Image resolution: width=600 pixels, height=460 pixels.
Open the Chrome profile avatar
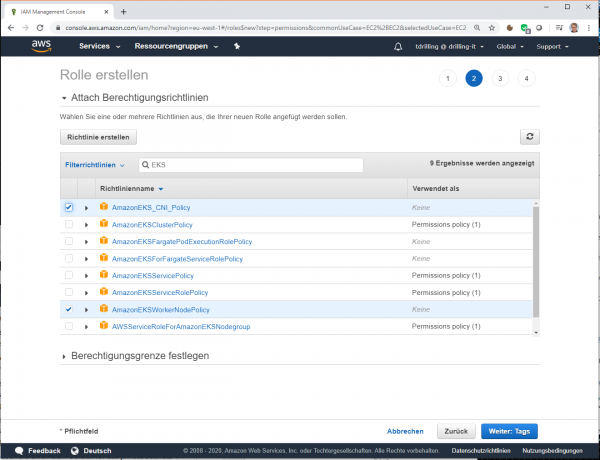(574, 28)
